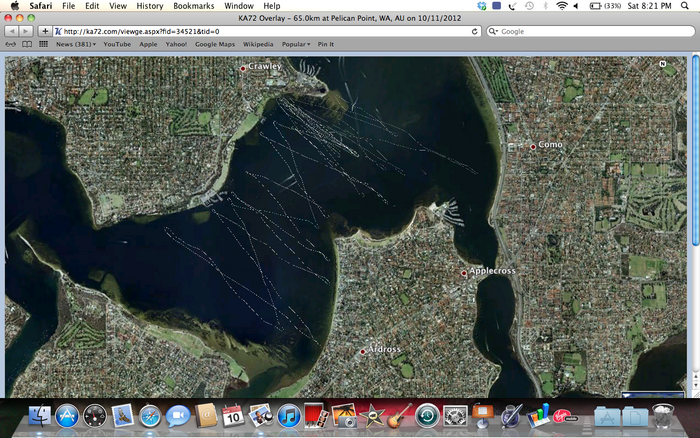Open the Top Sites grid icon
Image resolution: width=700 pixels, height=438 pixels.
43,44
